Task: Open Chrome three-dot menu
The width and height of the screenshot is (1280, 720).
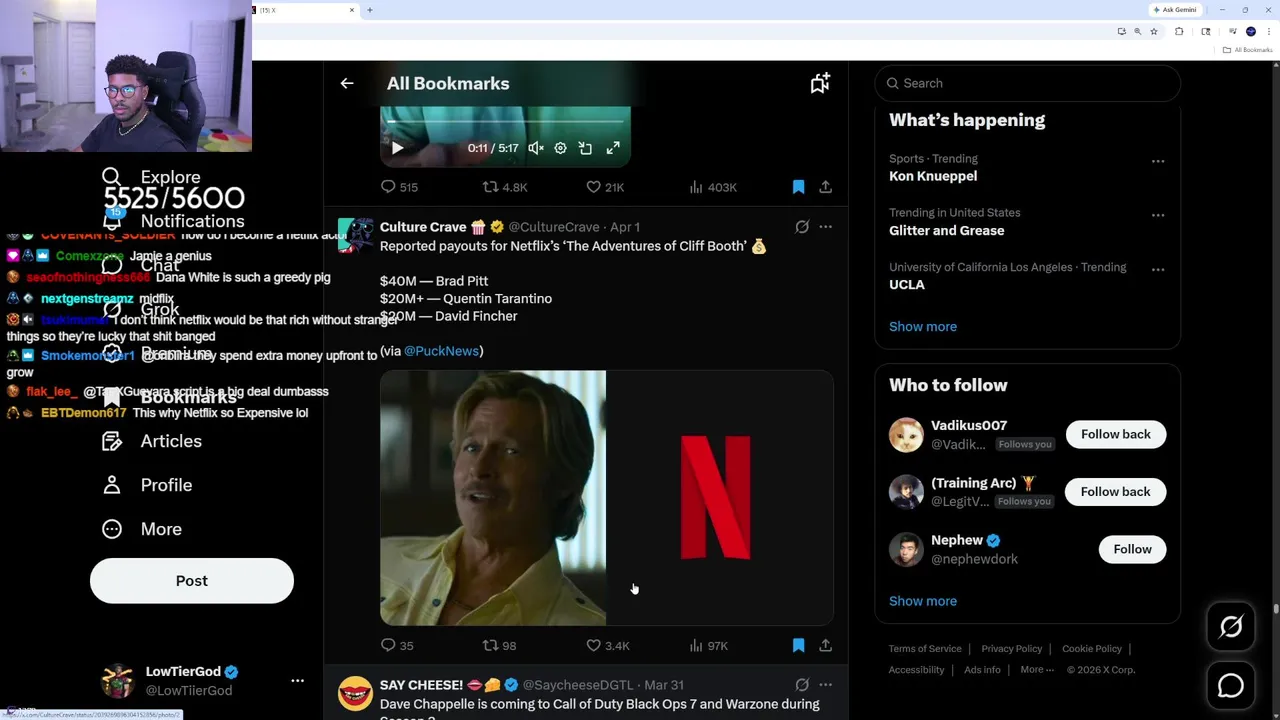Action: point(1268,32)
